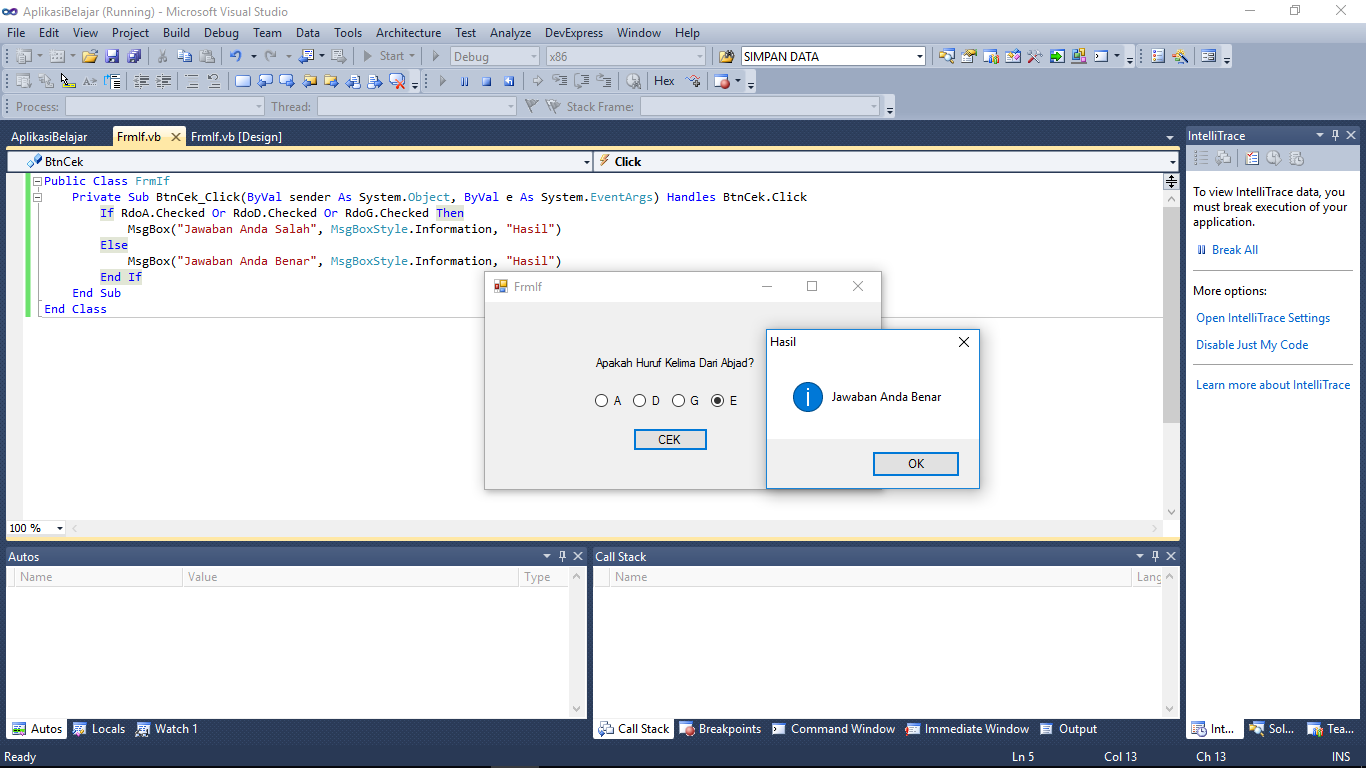The image size is (1366, 768).
Task: Collapse the Public Class FrmIf code region
Action: tap(37, 182)
